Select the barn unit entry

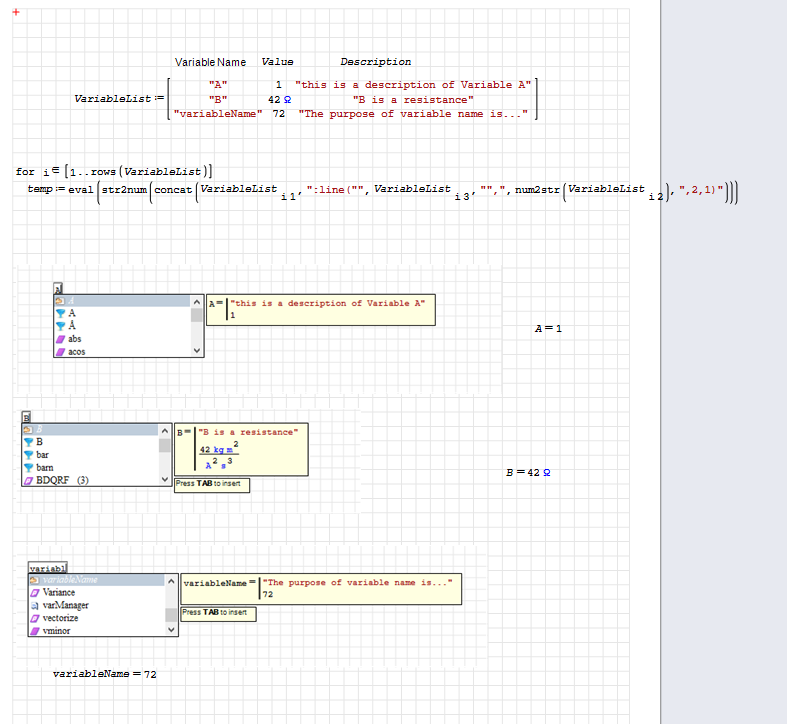pyautogui.click(x=45, y=467)
